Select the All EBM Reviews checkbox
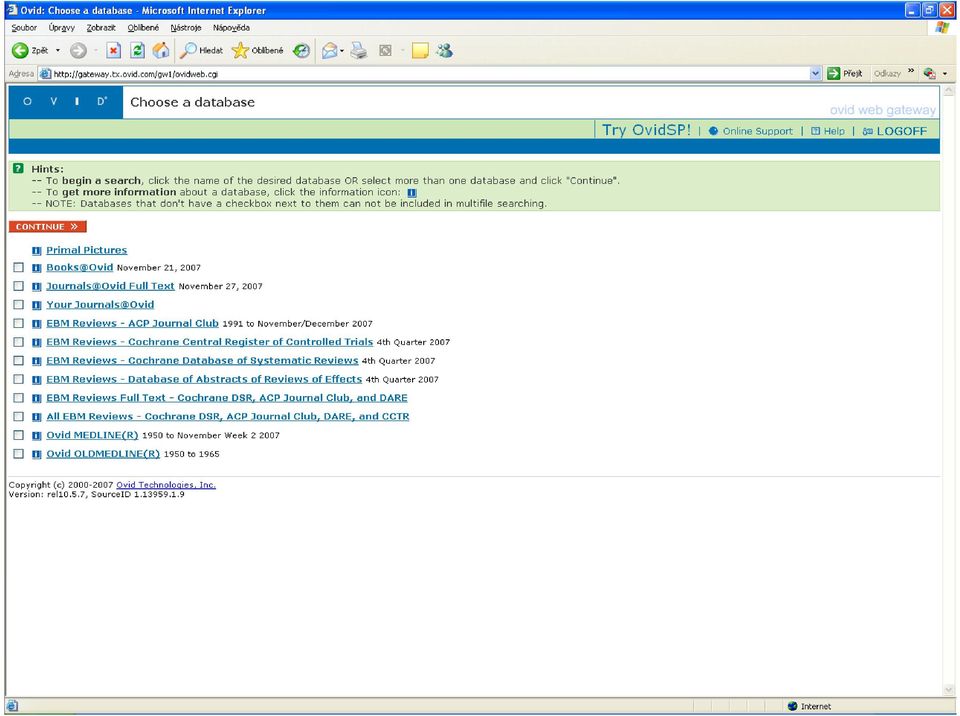960x716 pixels. click(x=18, y=416)
